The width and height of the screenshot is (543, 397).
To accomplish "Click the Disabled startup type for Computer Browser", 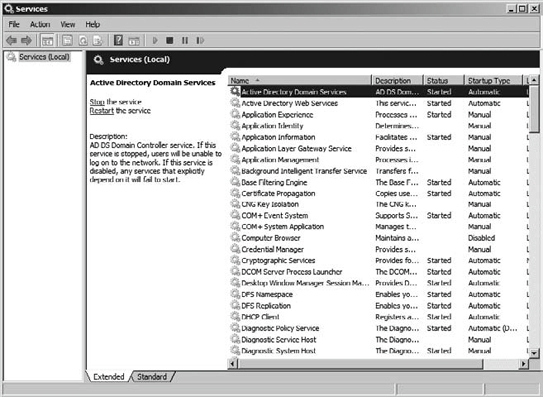I will [x=481, y=238].
